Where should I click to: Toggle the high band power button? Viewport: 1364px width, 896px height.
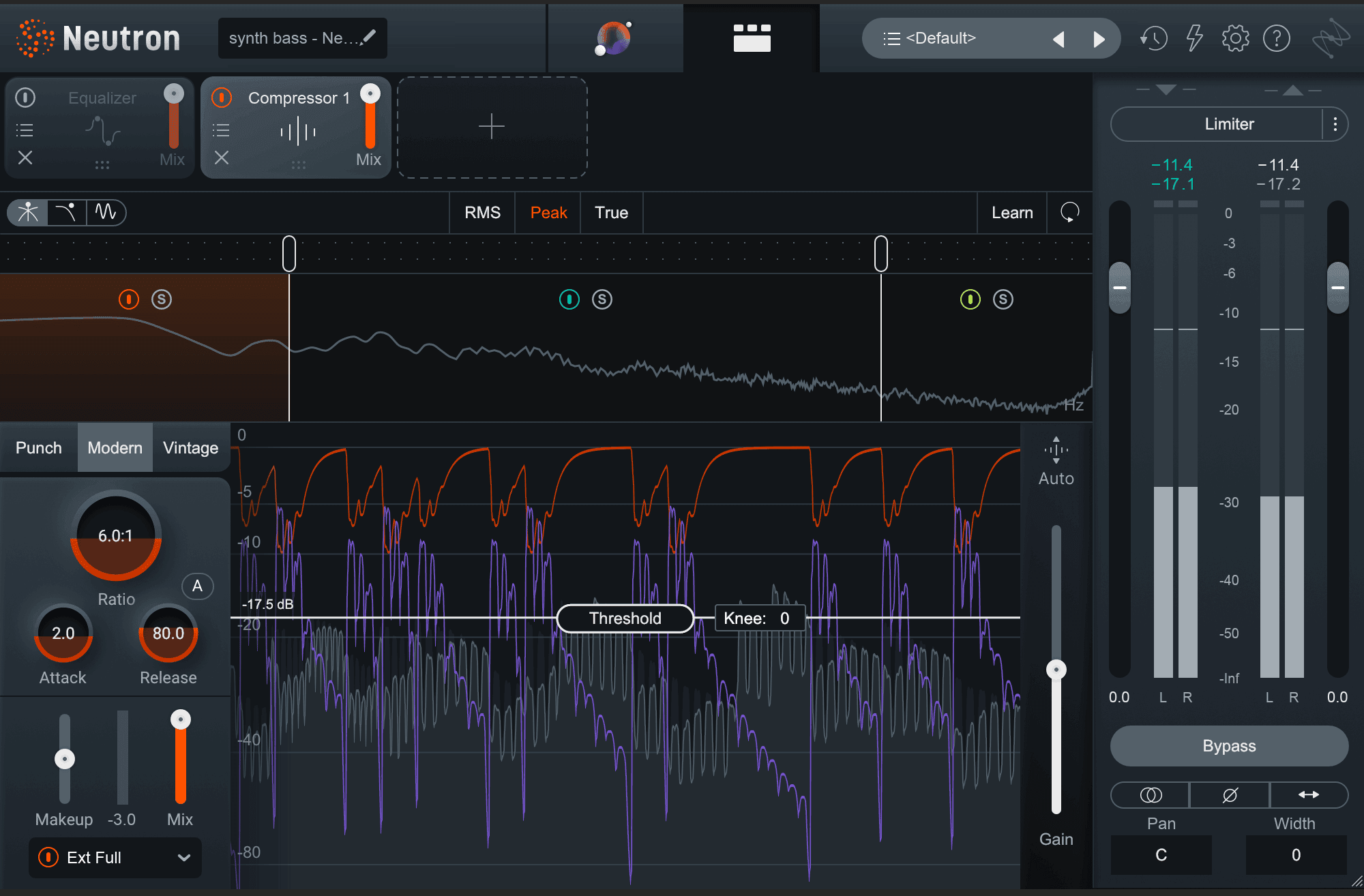[970, 299]
